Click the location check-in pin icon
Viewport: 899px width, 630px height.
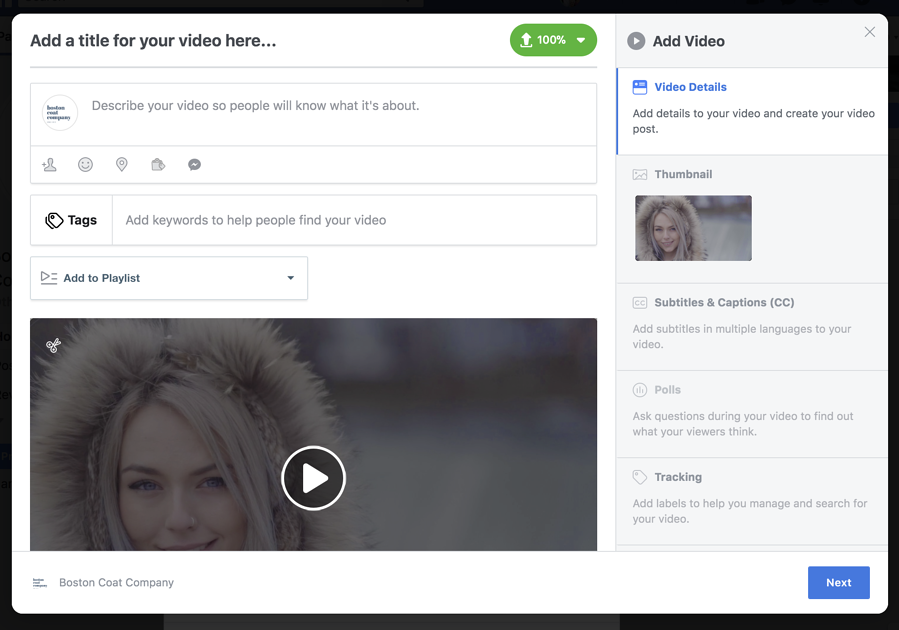tap(122, 165)
